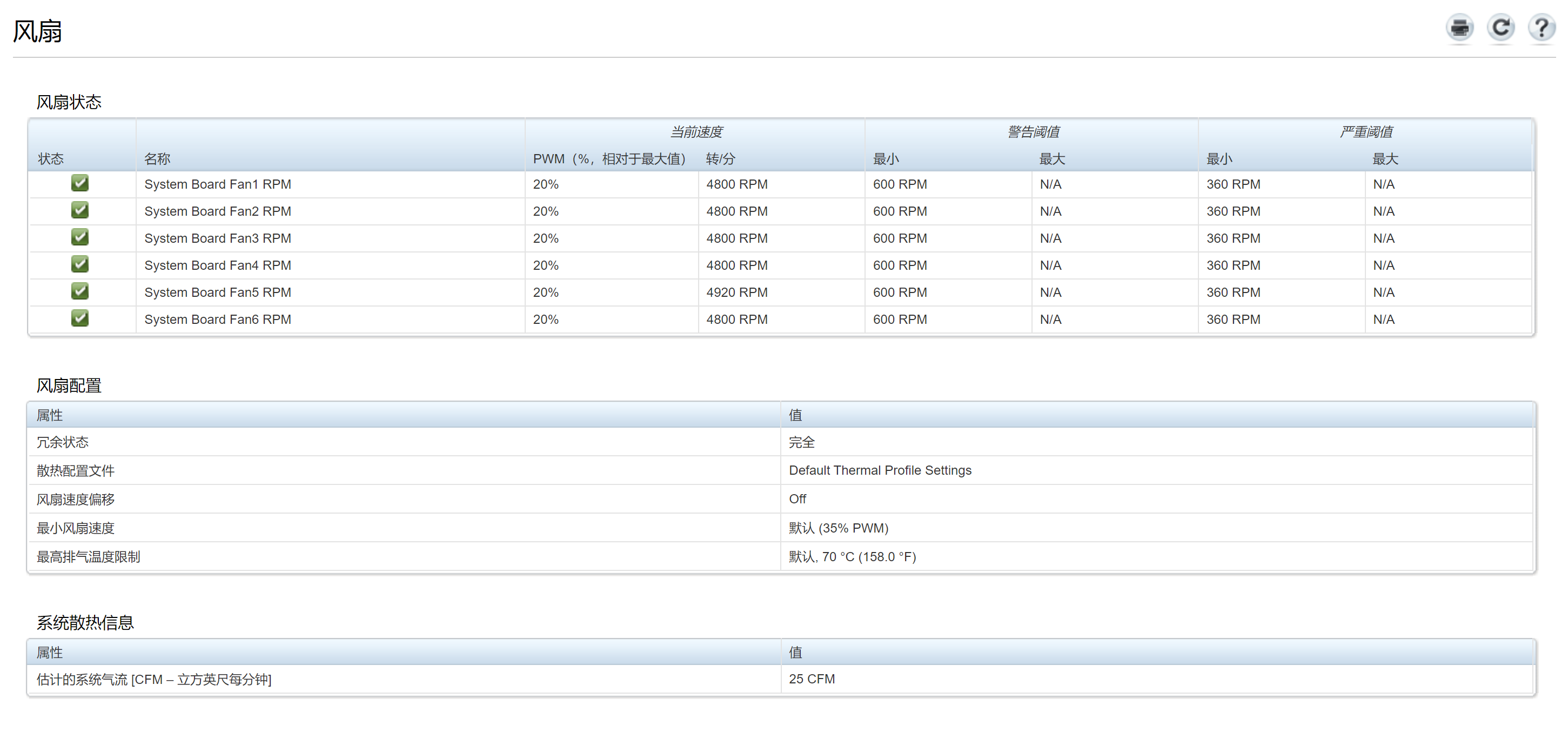Click the 默认 (35% PWM) value
Viewport: 1568px width, 738px height.
pos(838,529)
